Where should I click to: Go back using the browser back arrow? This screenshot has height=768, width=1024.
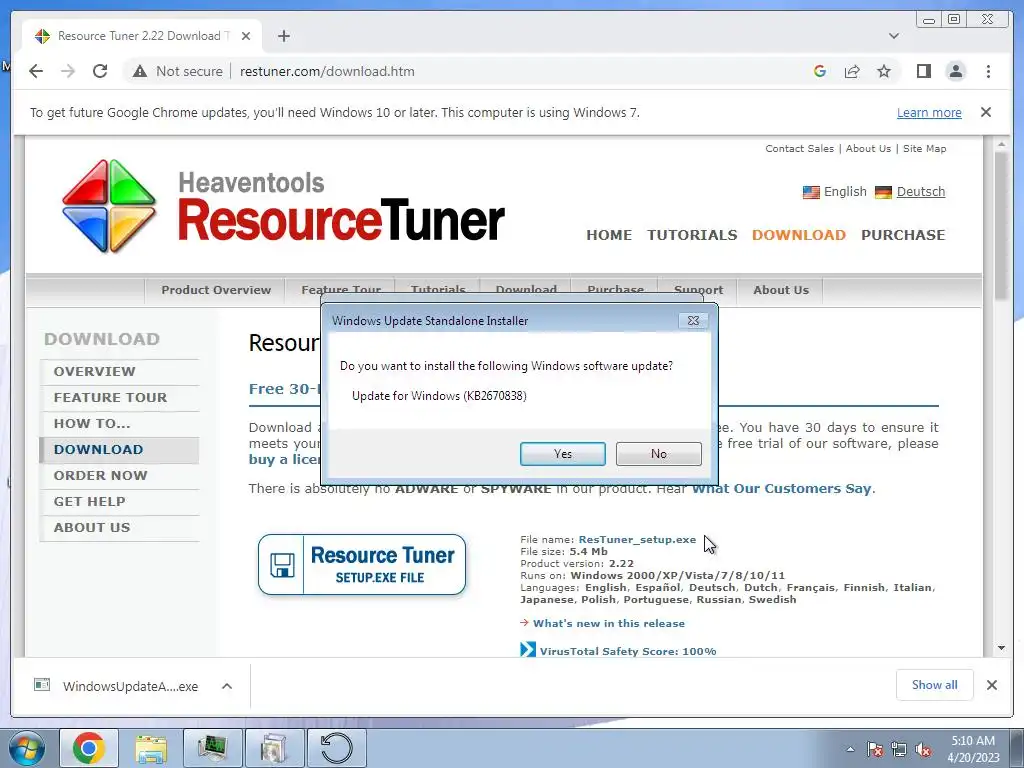tap(36, 71)
